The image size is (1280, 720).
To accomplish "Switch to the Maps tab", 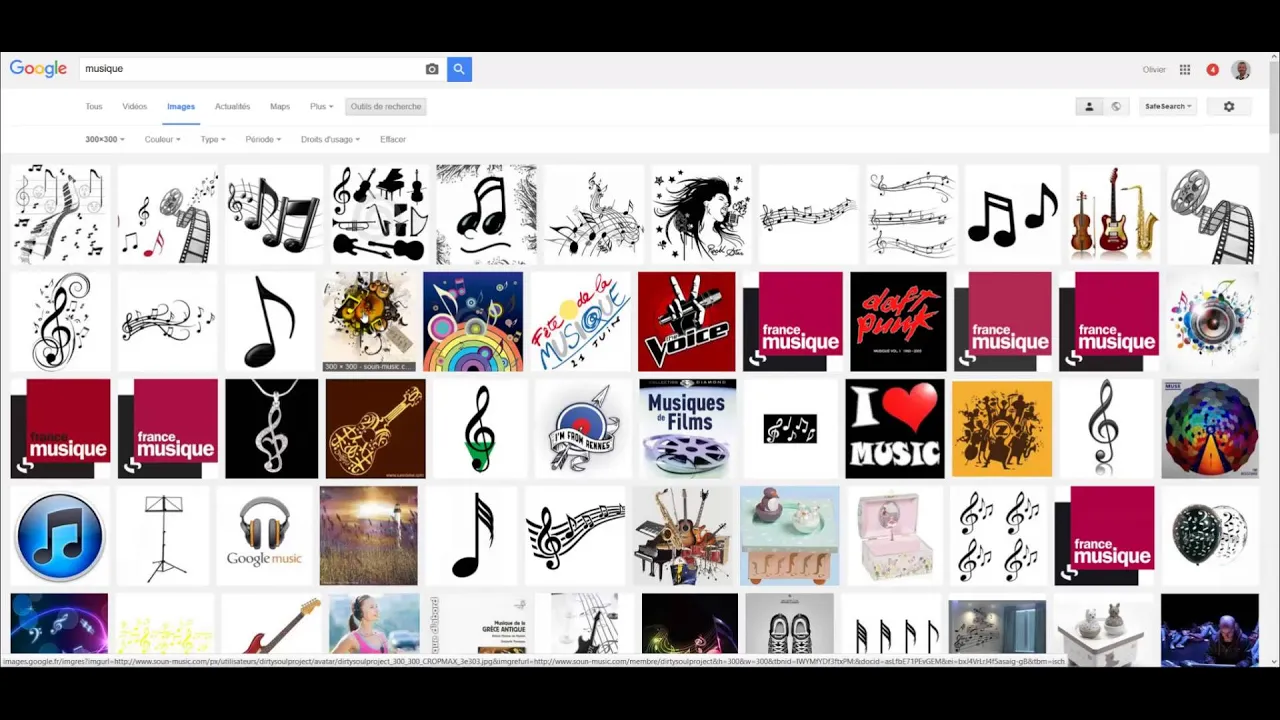I will click(280, 106).
